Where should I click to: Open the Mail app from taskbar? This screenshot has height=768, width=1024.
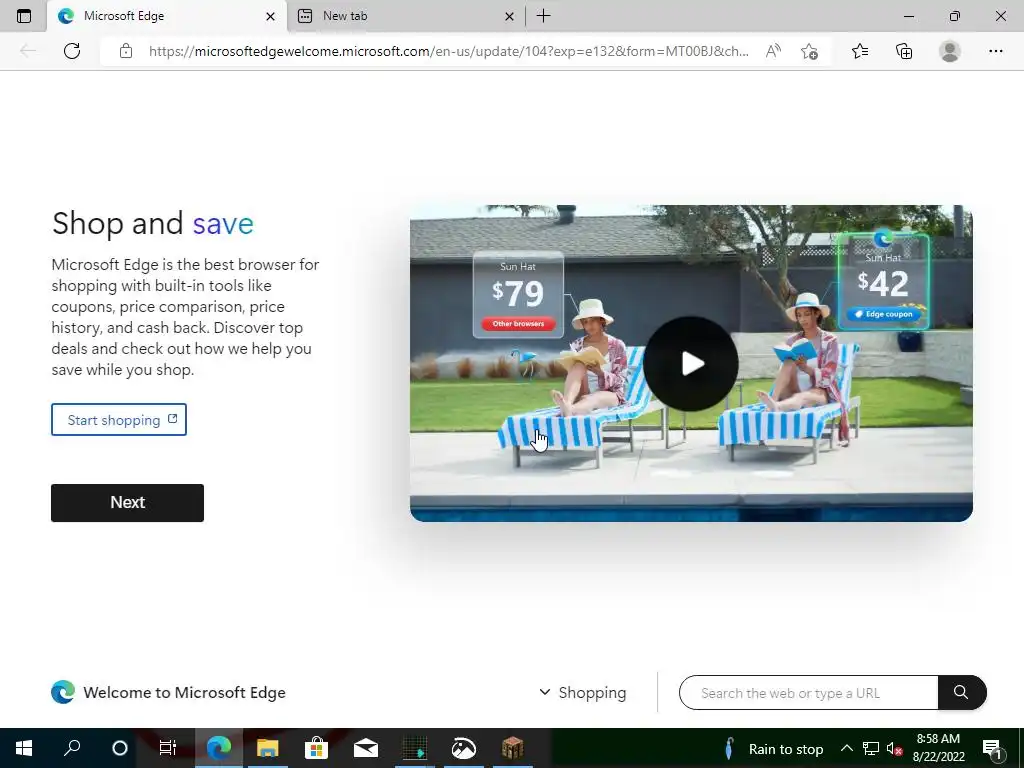click(x=366, y=748)
